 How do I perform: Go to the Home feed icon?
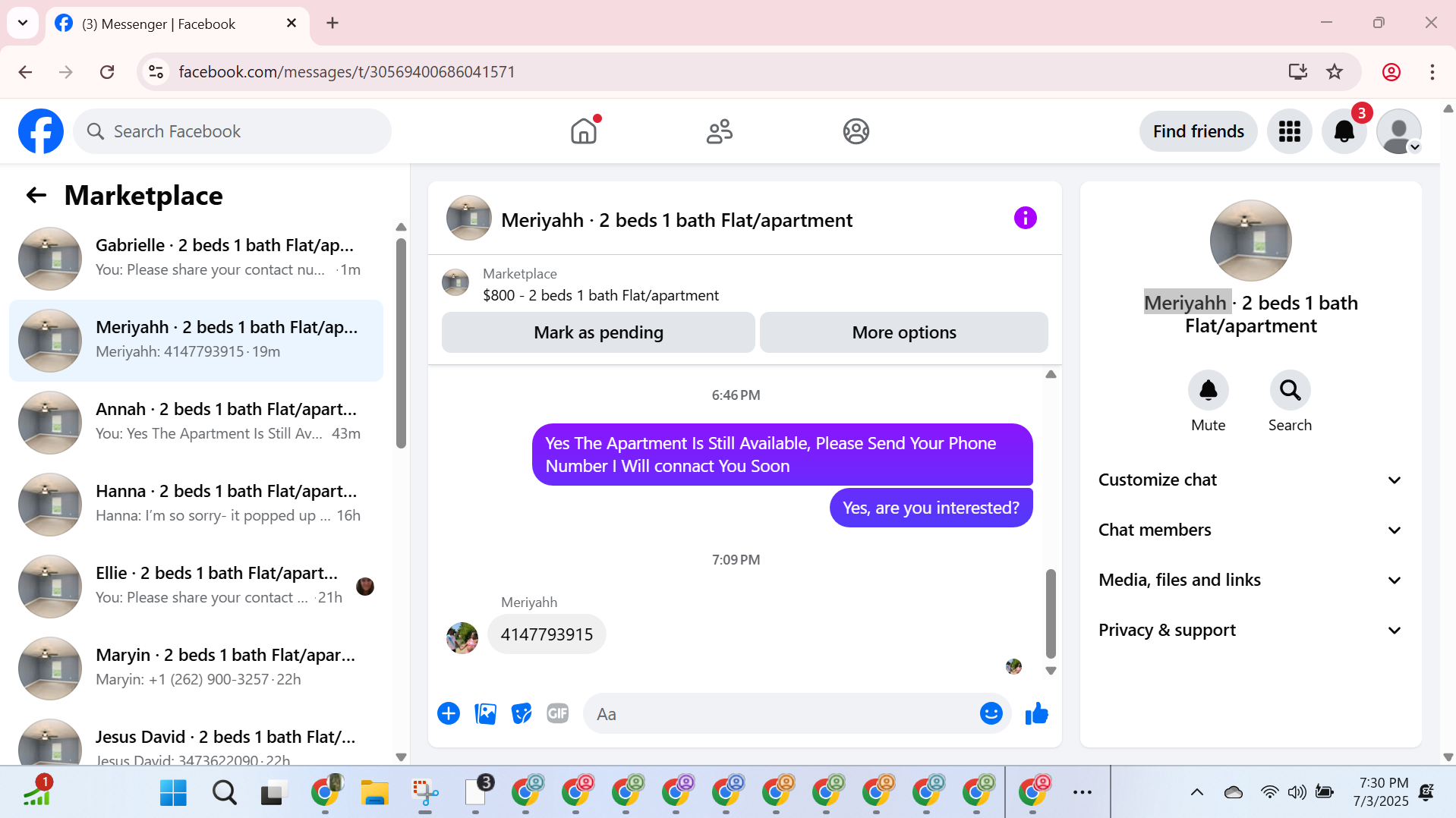coord(584,131)
